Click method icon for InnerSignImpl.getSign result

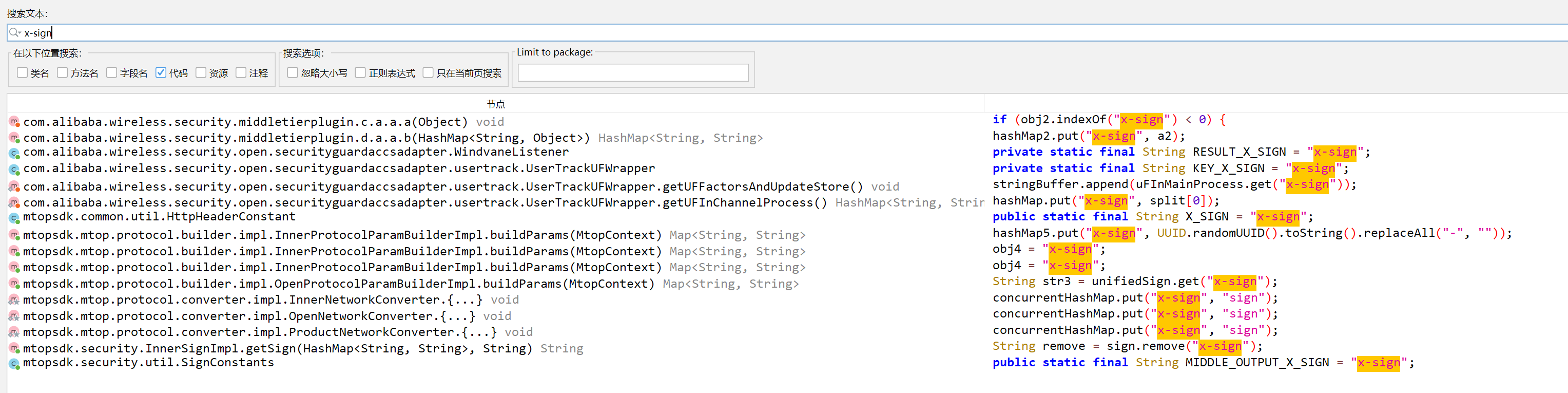[x=14, y=348]
